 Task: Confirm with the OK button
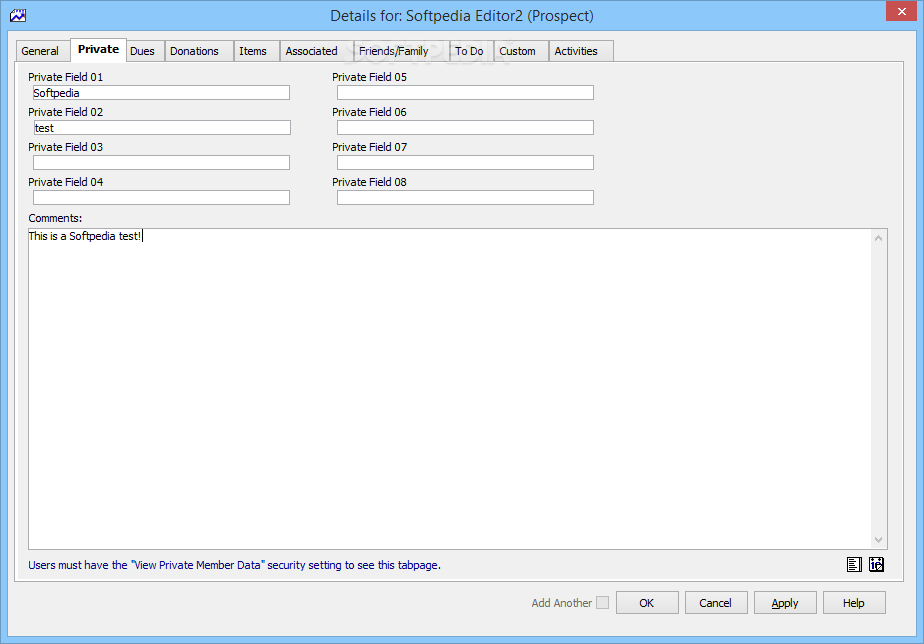[647, 603]
